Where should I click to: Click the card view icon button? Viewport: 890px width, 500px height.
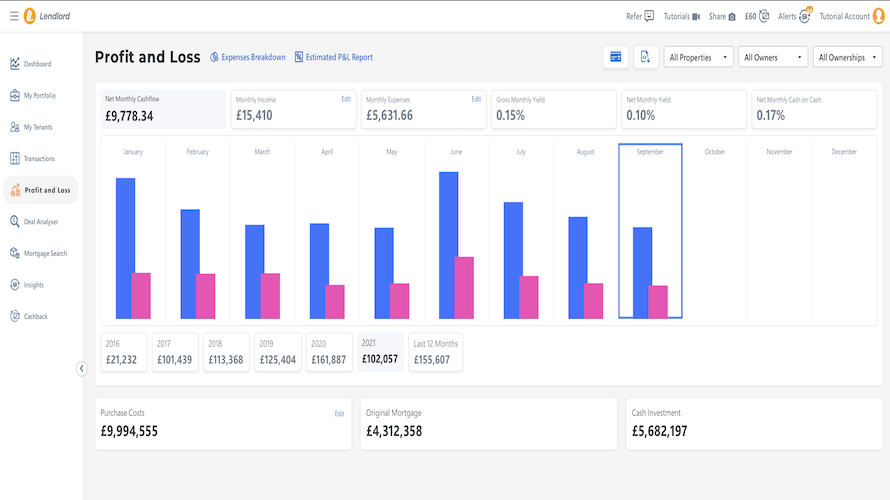[x=616, y=57]
